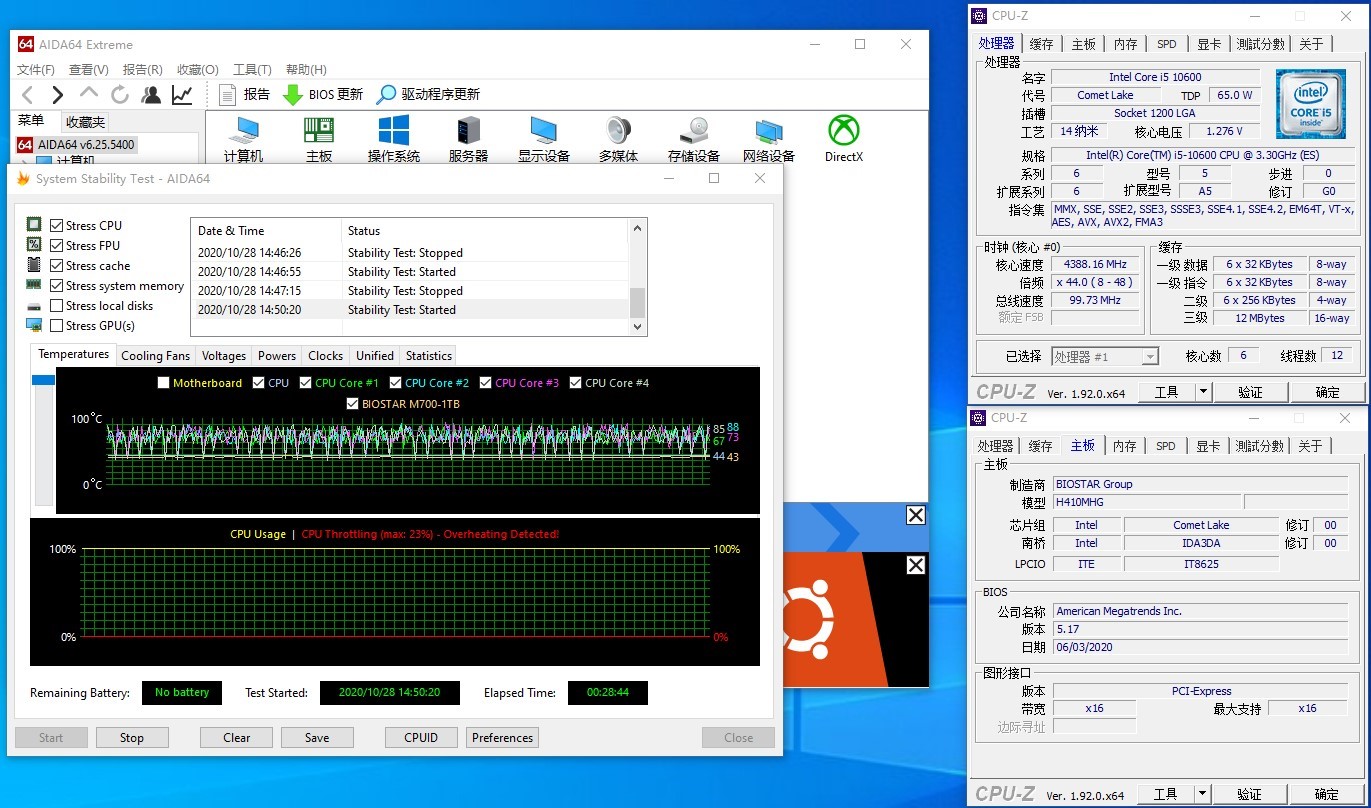This screenshot has width=1371, height=808.
Task: Select log row 2020/10/28 14:46:55 Stability Test: Started
Action: 410,272
